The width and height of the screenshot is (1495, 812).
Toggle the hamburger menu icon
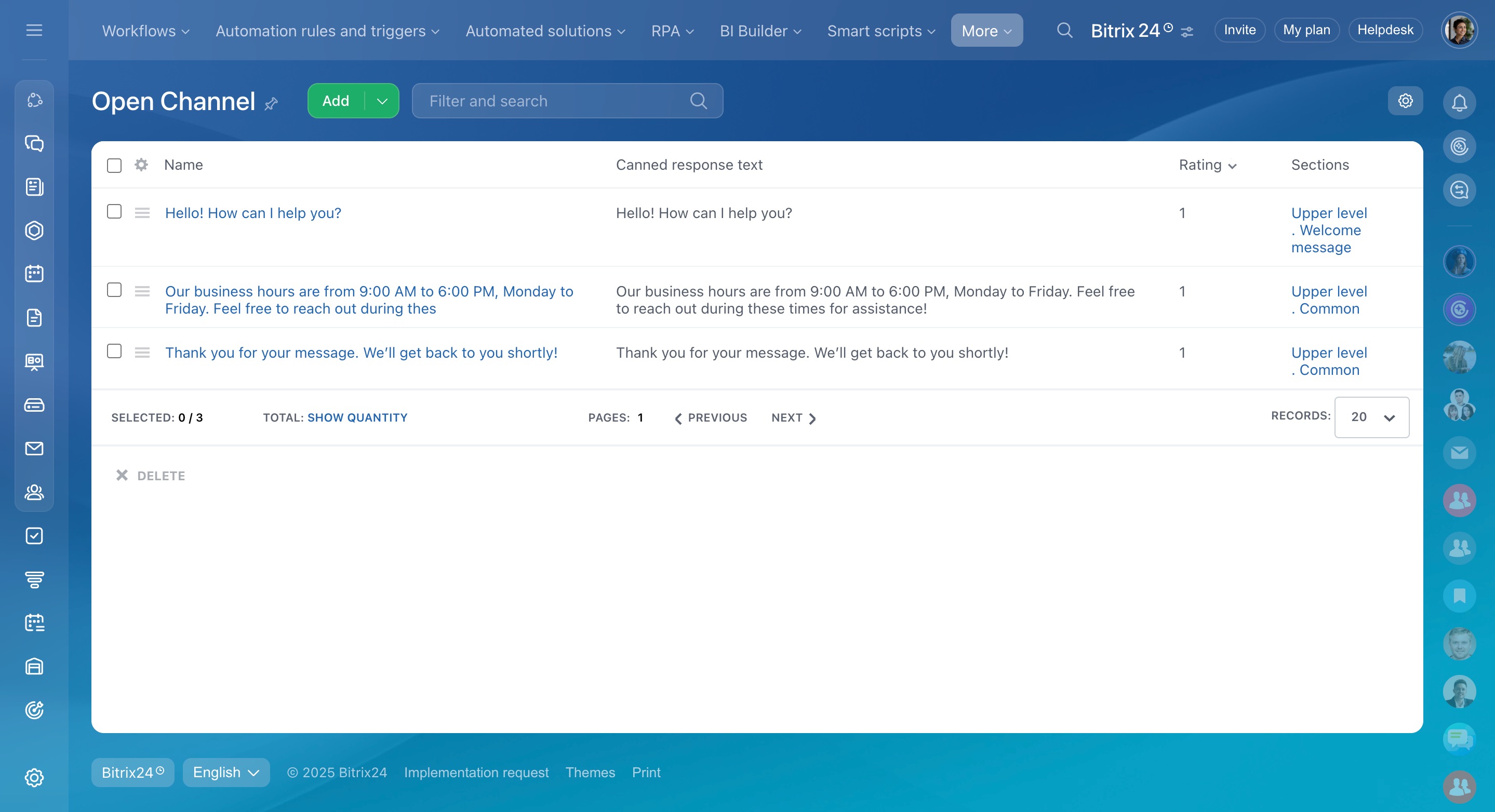34,30
